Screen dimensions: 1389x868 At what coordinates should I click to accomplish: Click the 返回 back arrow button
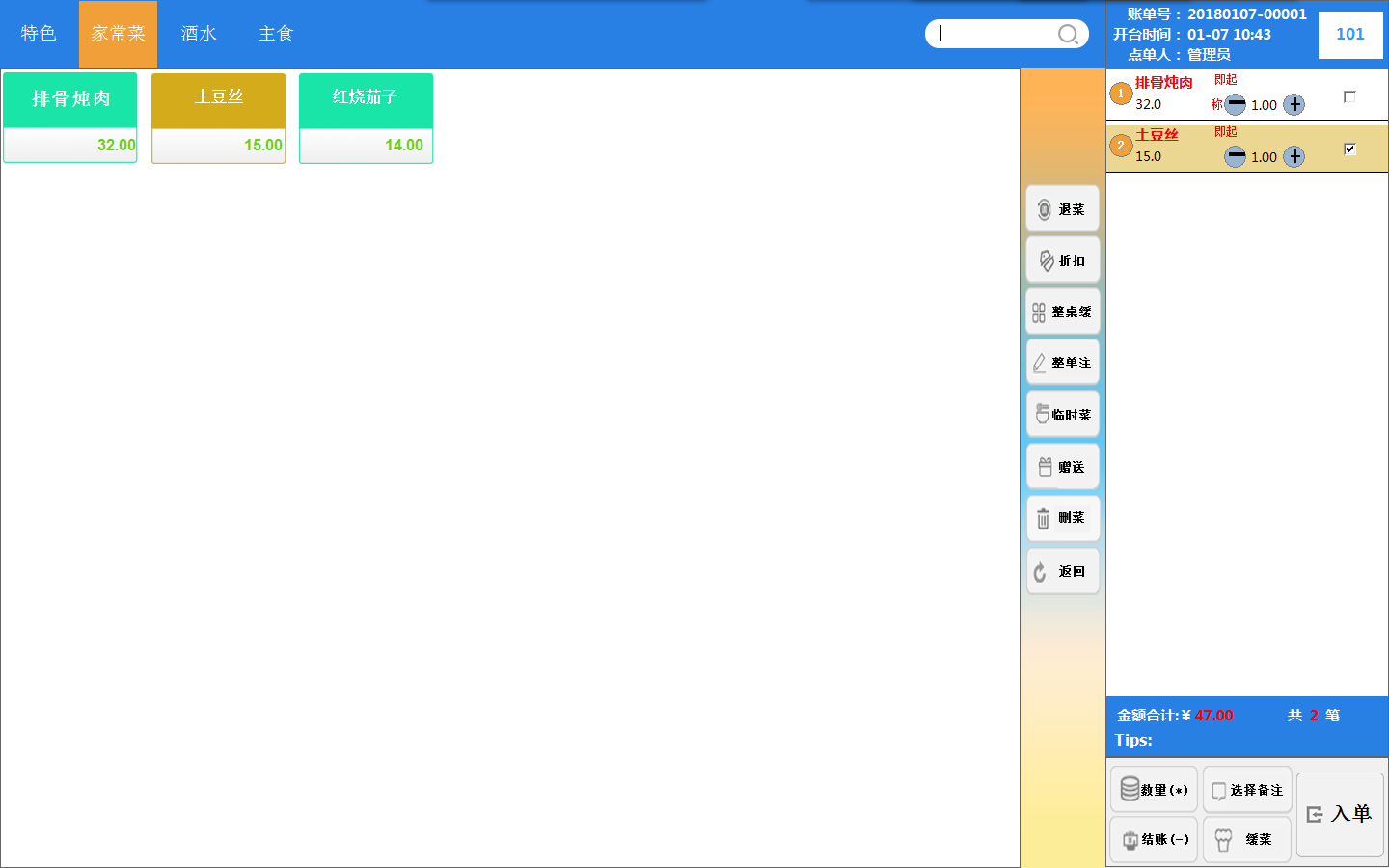point(1062,572)
